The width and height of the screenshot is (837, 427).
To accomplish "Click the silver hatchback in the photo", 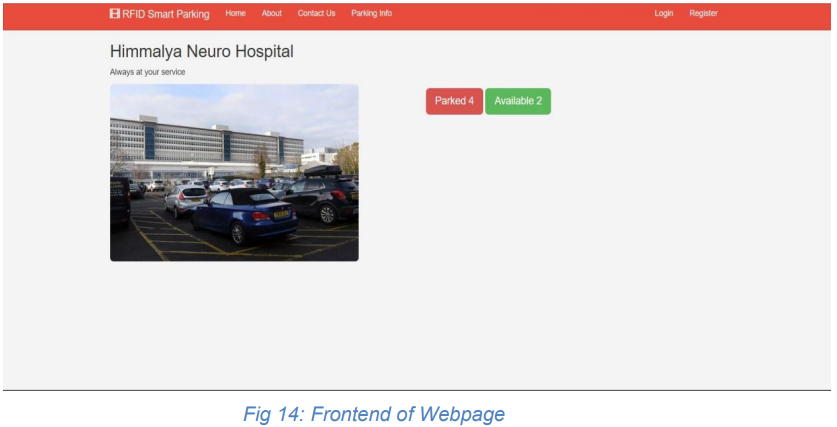I will coord(185,200).
